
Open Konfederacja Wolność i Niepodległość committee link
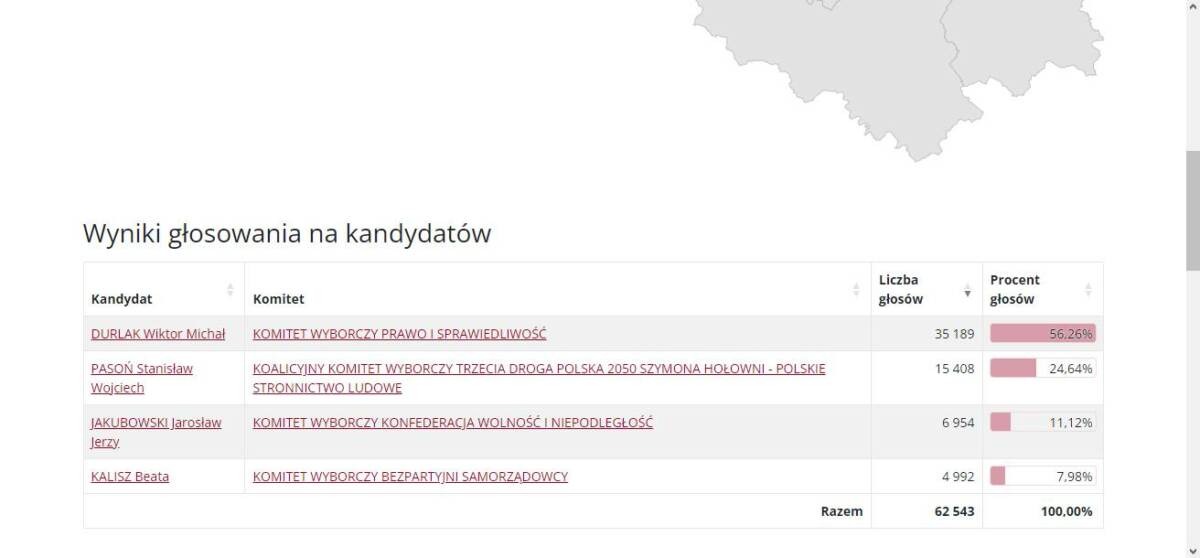pyautogui.click(x=453, y=423)
